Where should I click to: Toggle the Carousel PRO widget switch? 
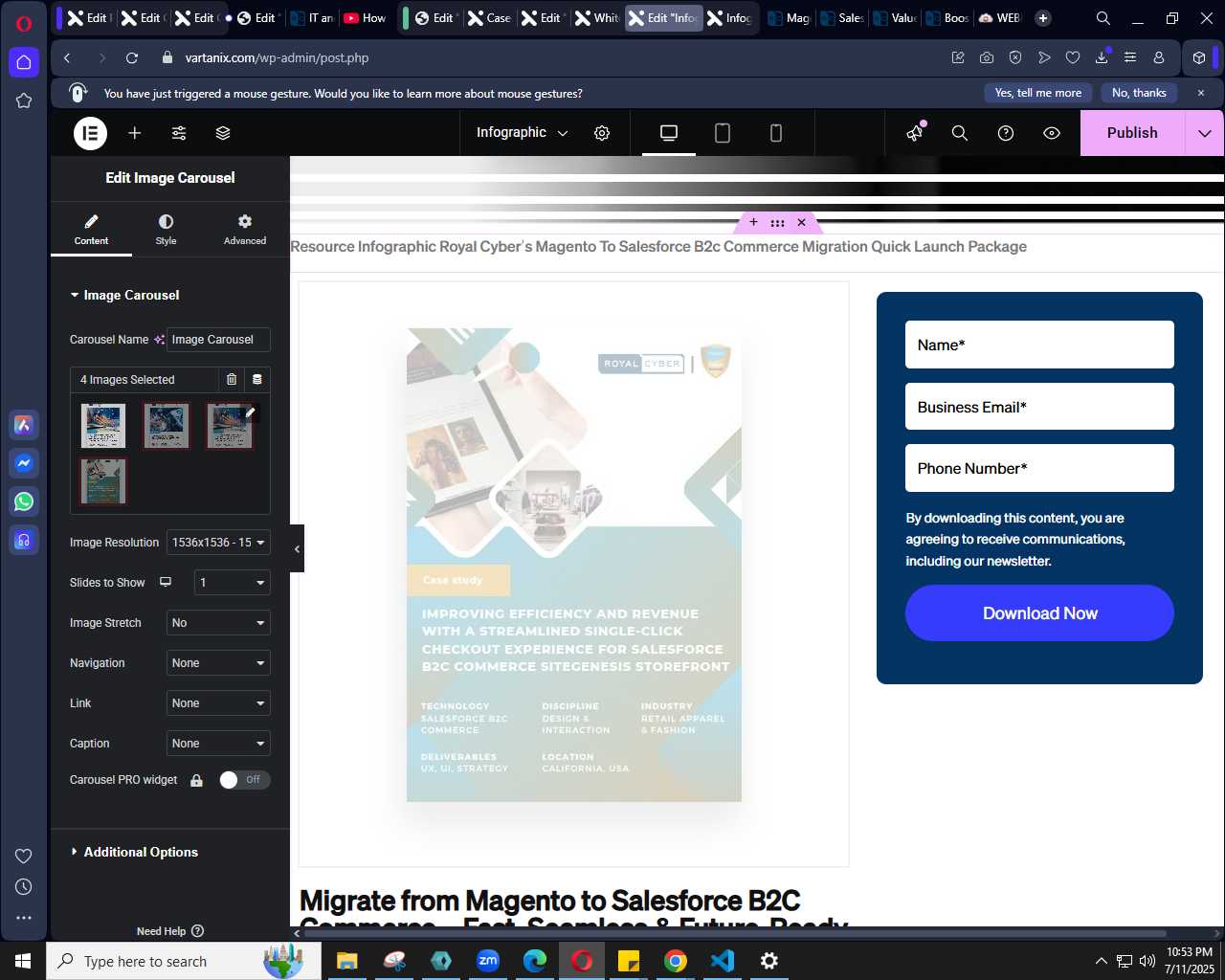244,780
